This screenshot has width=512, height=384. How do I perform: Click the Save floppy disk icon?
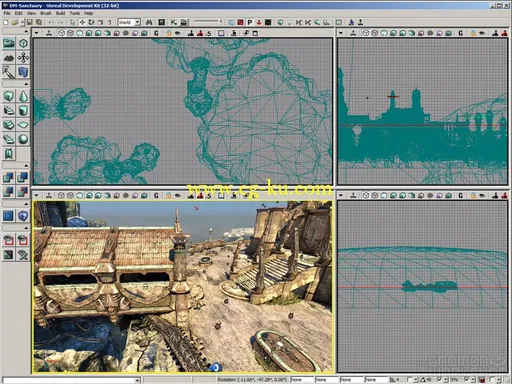30,22
